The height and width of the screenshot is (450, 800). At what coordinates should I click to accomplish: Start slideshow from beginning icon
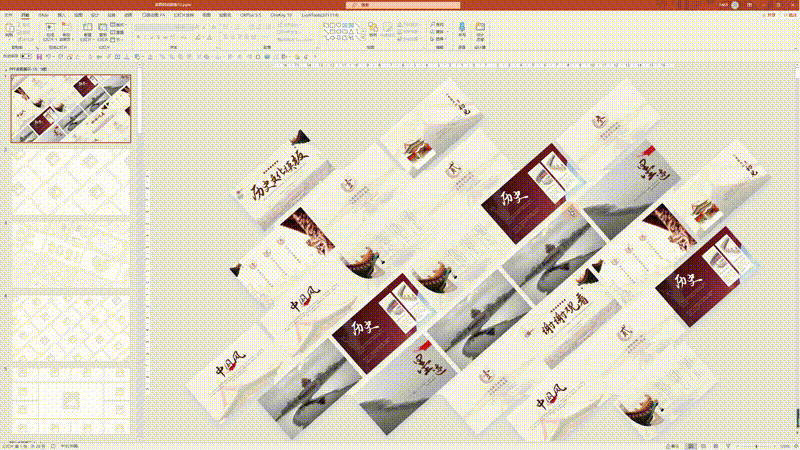click(49, 28)
